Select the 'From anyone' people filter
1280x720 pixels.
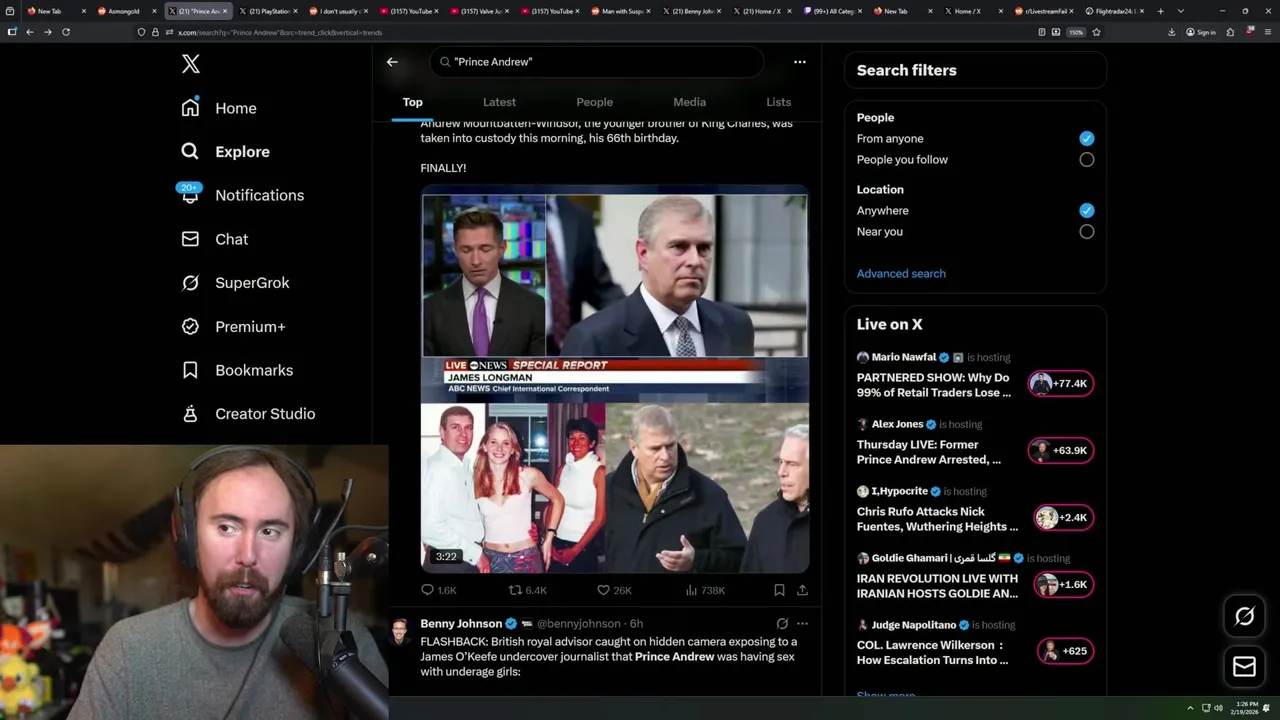point(1086,139)
